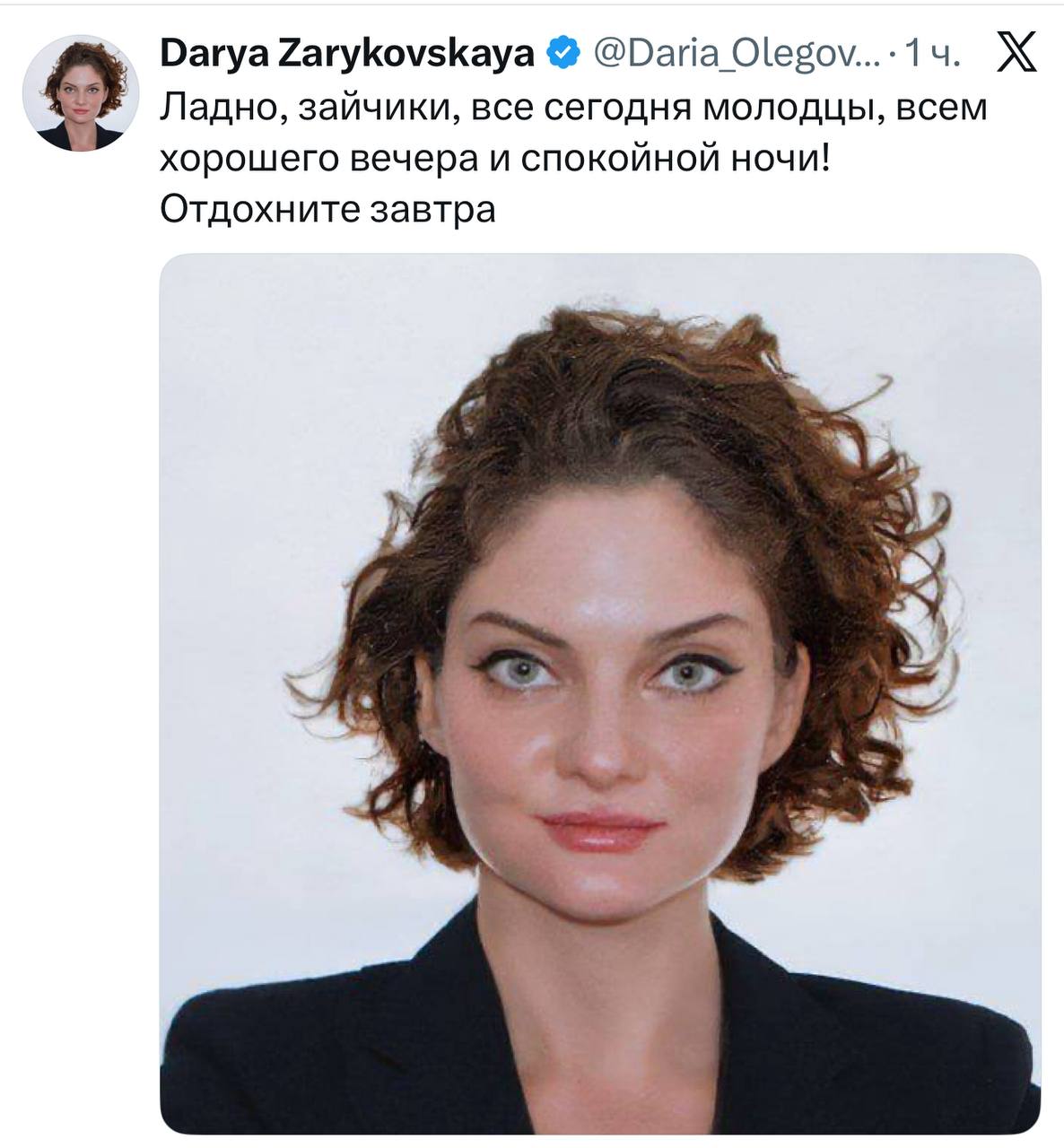Click the "Отдохните завтра" line of the post
The image size is (1064, 1148).
tap(327, 209)
